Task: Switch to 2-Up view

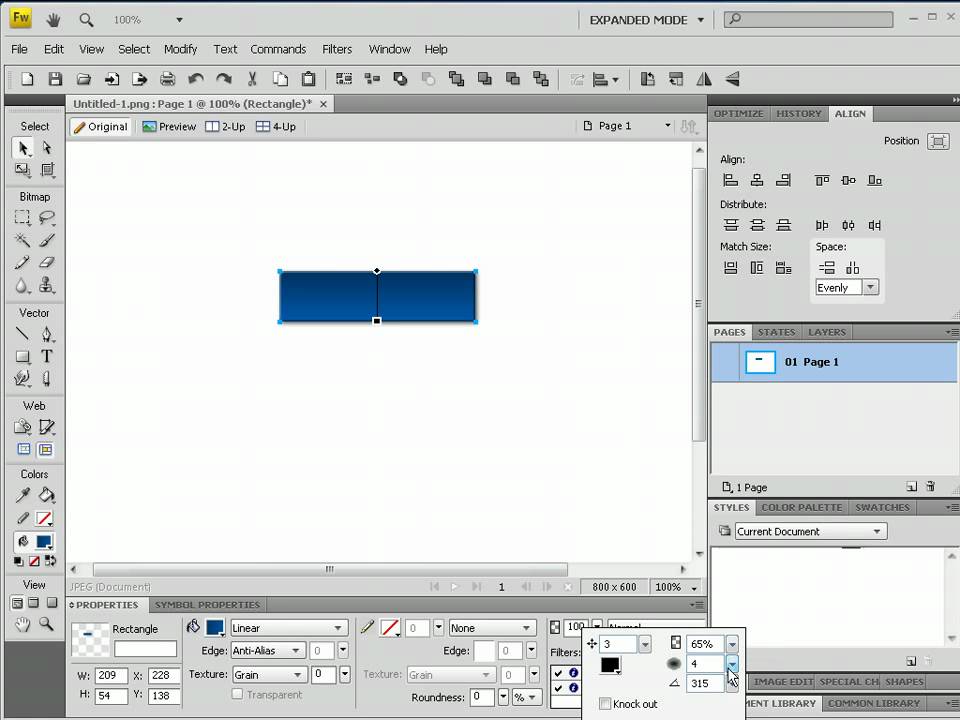Action: click(x=225, y=127)
